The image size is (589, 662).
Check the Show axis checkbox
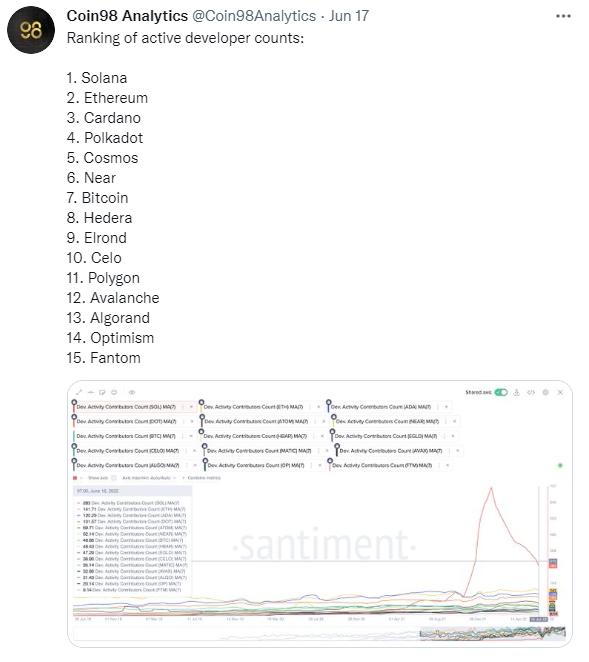pos(114,478)
